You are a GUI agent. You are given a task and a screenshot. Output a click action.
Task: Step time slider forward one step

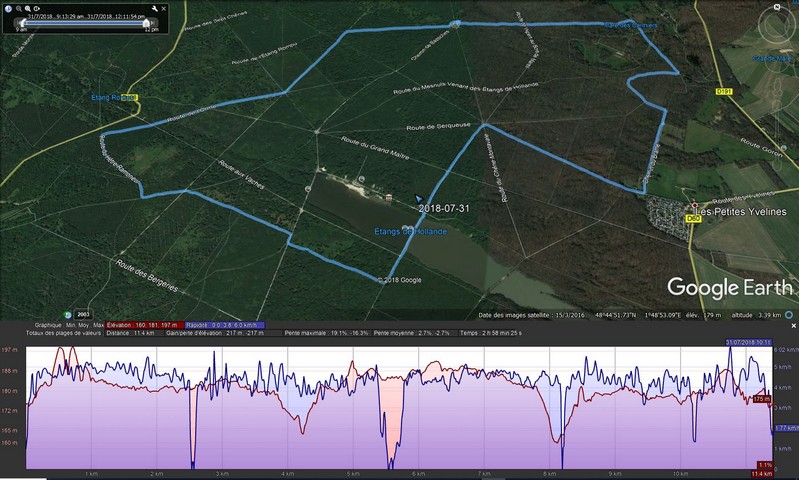[x=152, y=23]
